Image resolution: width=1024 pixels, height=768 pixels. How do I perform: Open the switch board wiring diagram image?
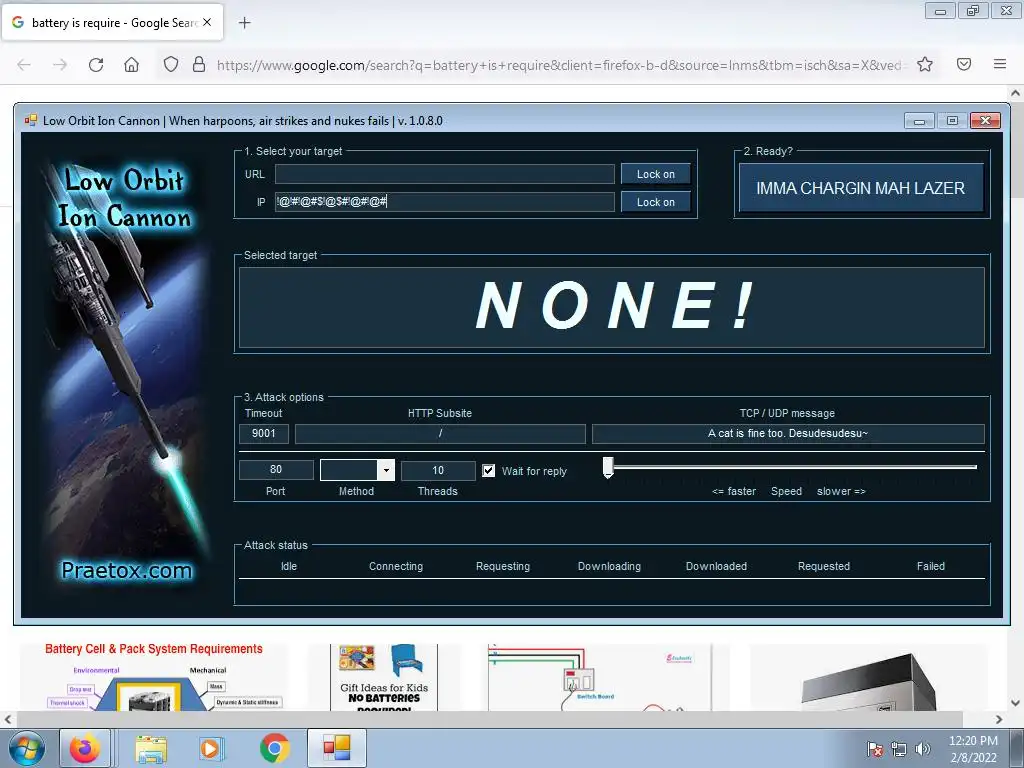(x=600, y=677)
